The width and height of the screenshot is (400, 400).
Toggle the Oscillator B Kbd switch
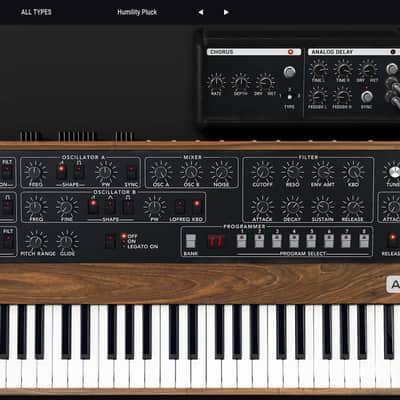pos(197,207)
